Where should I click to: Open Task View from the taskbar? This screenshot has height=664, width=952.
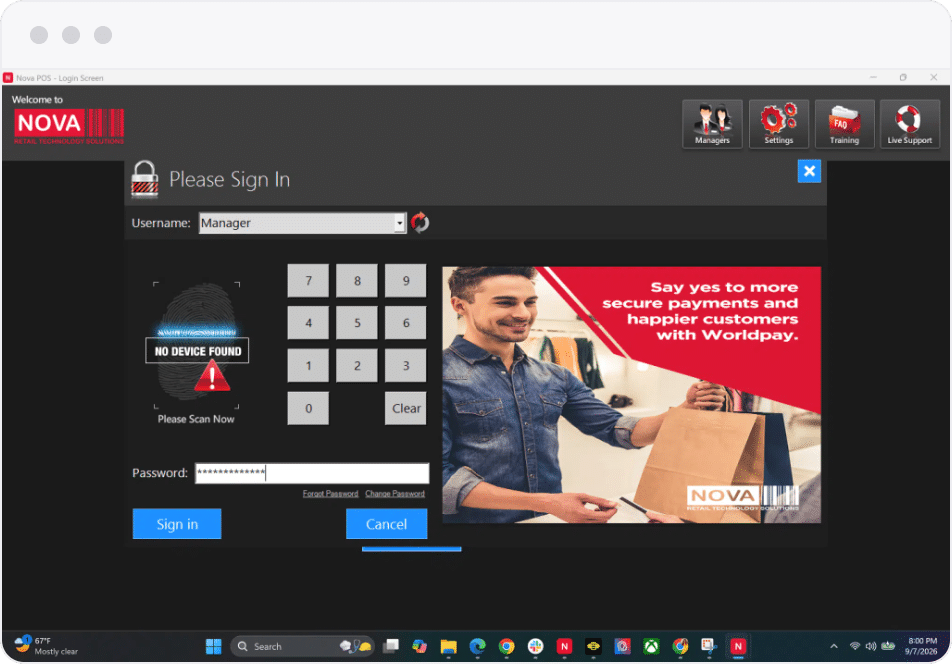(391, 646)
